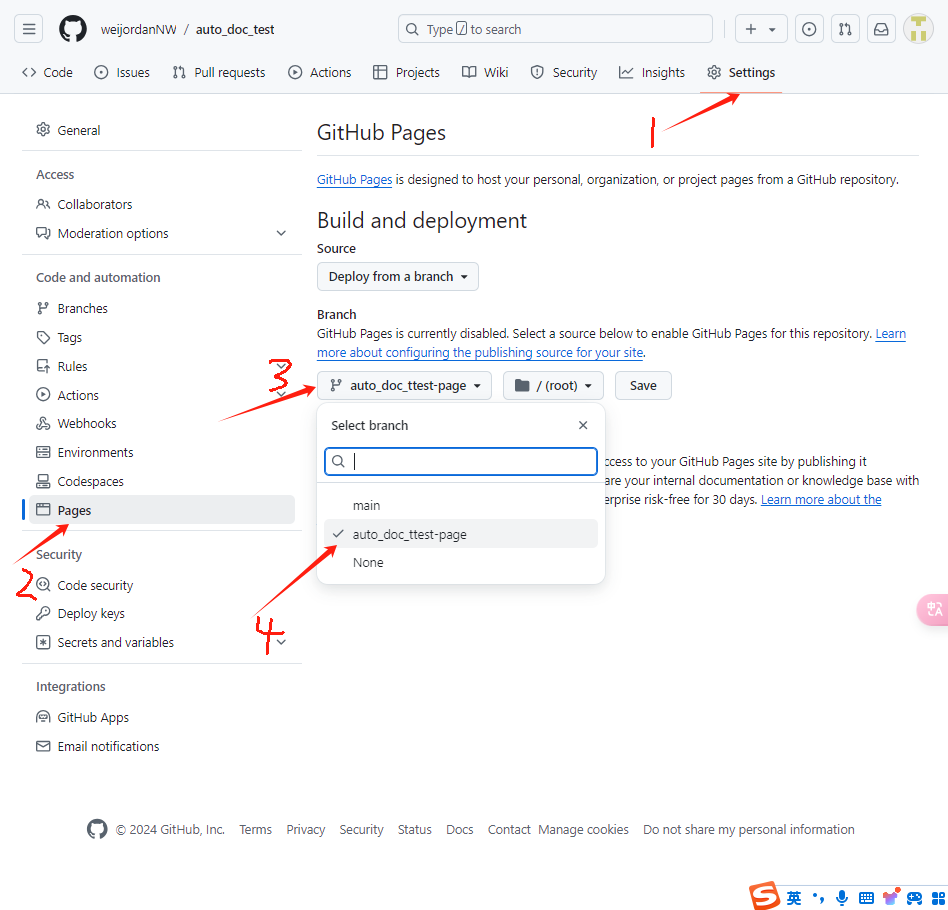Screen dimensions: 948x910
Task: Click the footer GitHub logo
Action: 97,830
